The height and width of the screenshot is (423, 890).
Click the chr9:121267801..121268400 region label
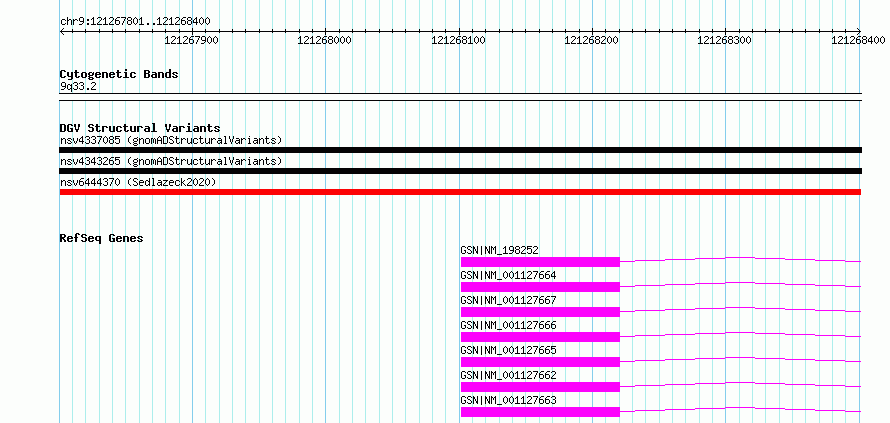click(135, 22)
